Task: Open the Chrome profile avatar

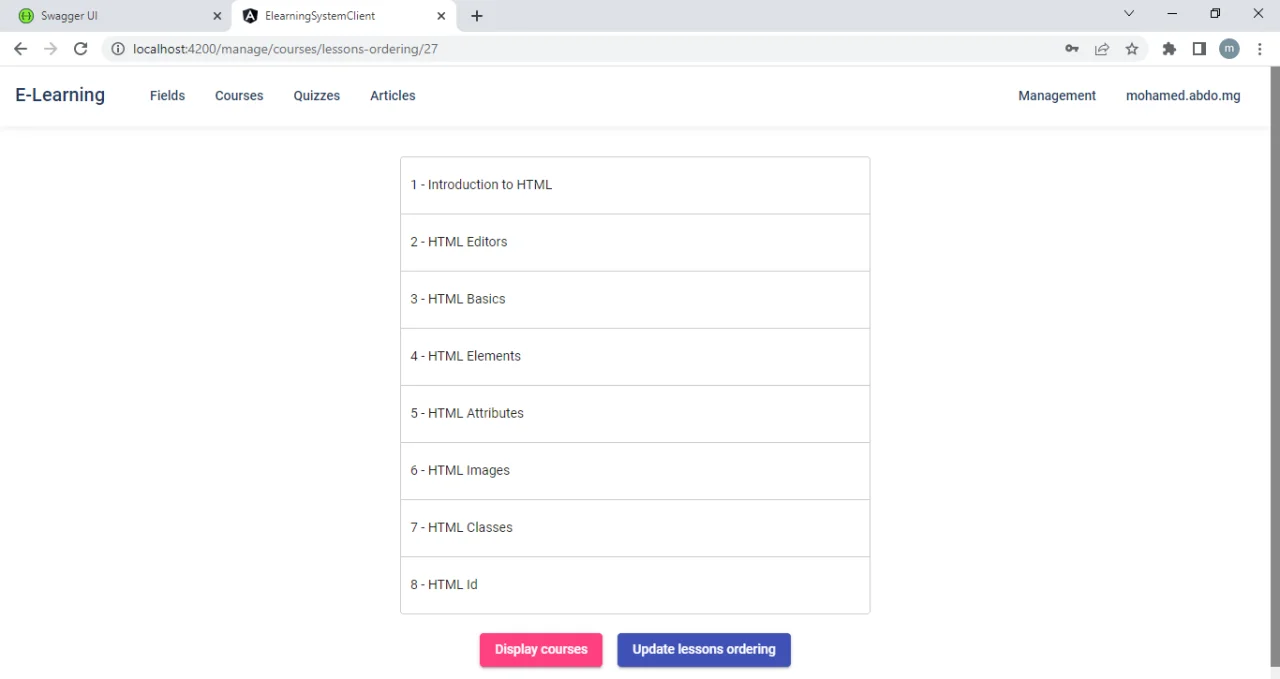Action: point(1229,49)
